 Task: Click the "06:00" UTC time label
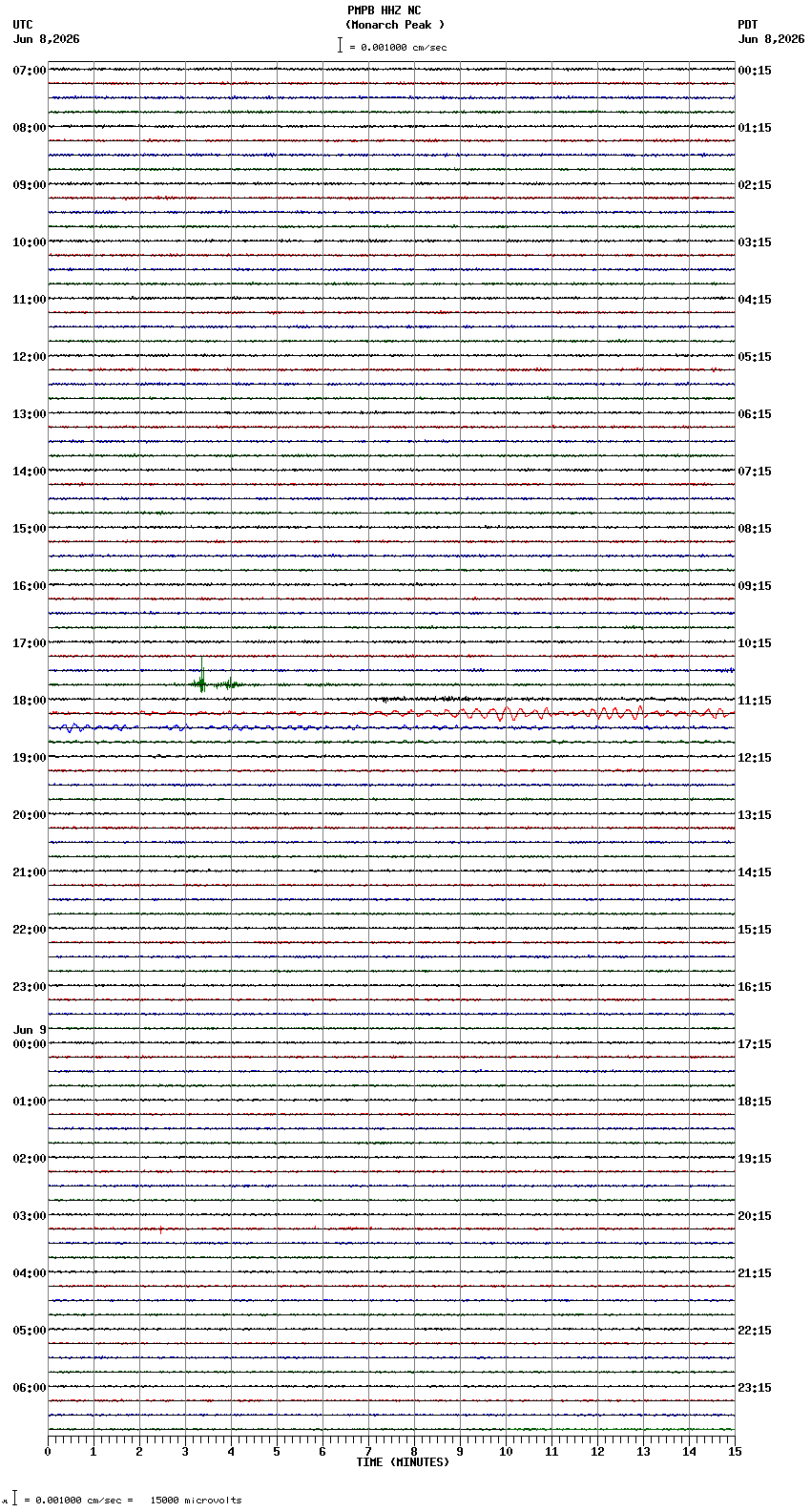pyautogui.click(x=30, y=1388)
